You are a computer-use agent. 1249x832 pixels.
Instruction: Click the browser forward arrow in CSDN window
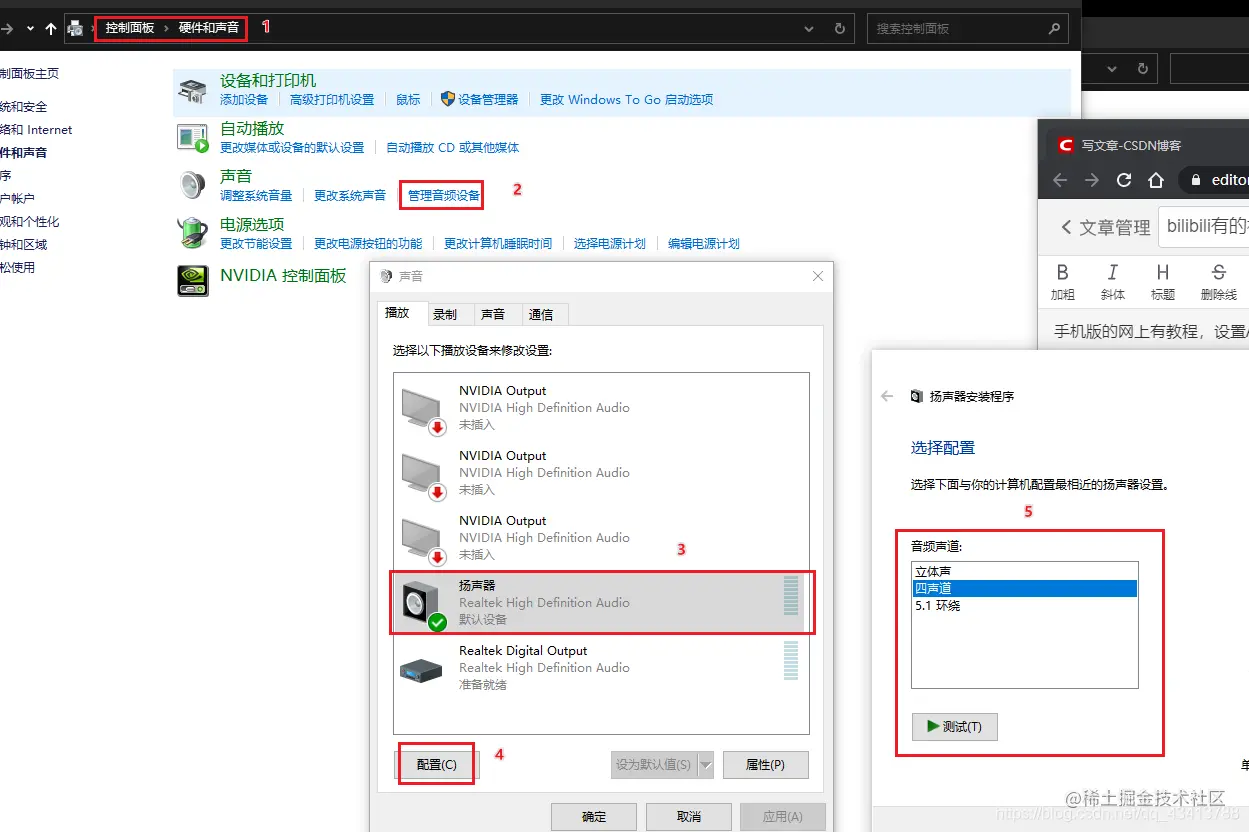tap(1092, 180)
